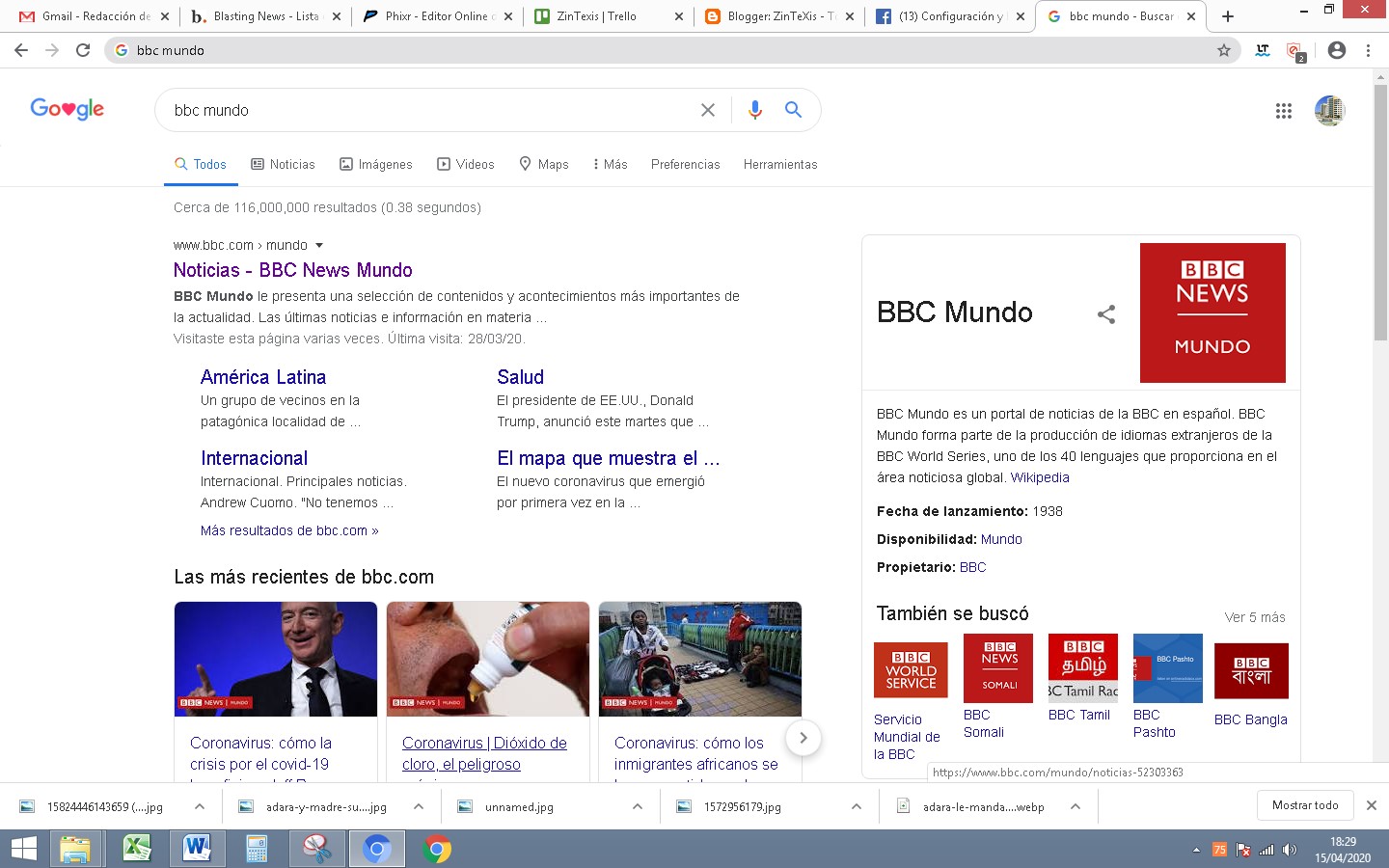Open Coronavirus Dióxido de cloro article
This screenshot has height=868, width=1389.
coord(484,753)
